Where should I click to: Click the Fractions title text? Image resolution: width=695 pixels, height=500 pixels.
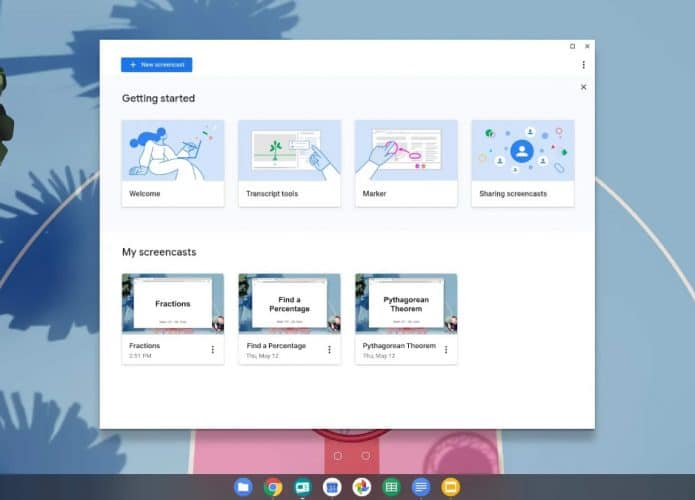[x=144, y=346]
